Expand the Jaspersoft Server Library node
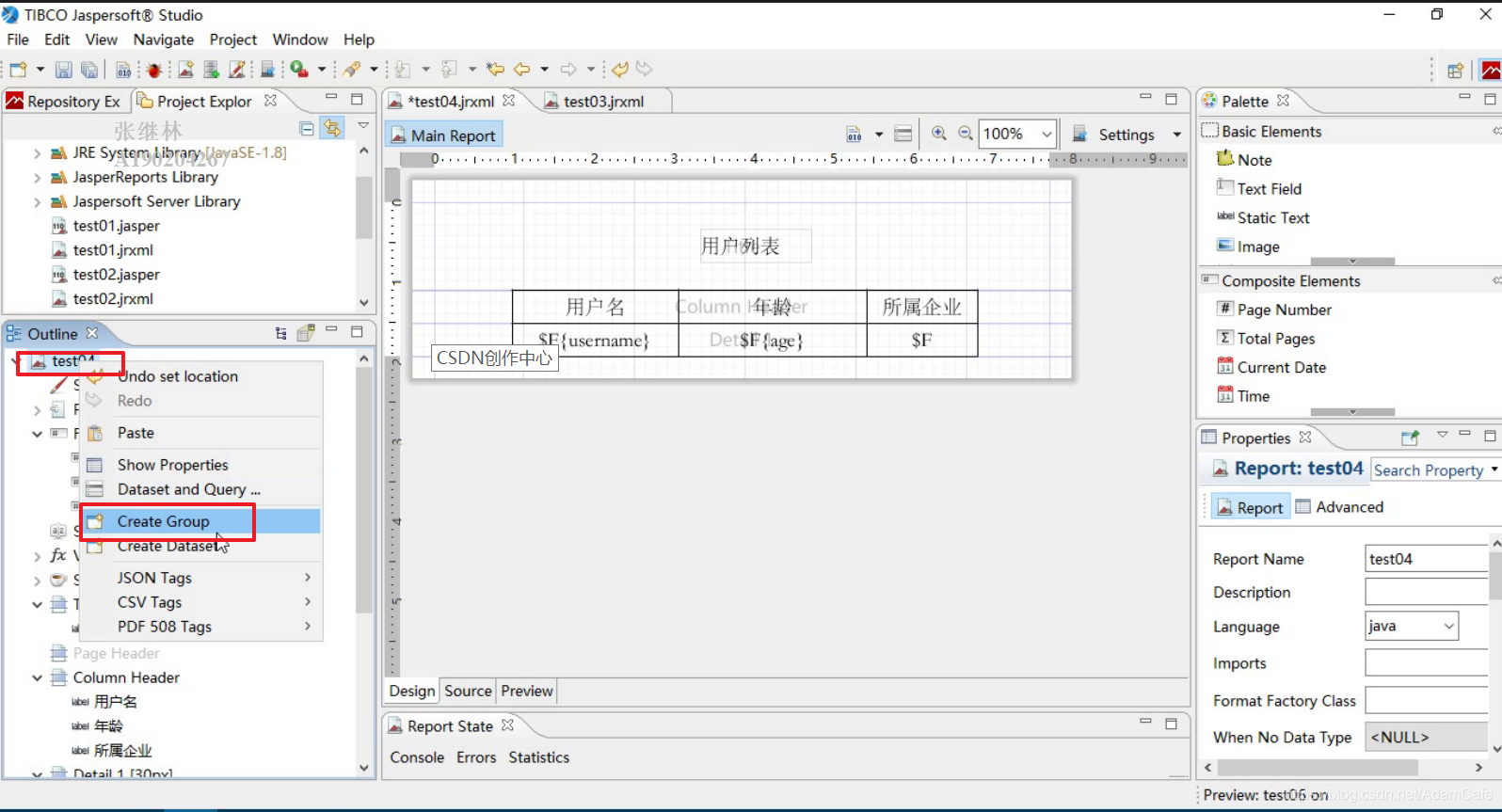The width and height of the screenshot is (1502, 812). [x=37, y=201]
